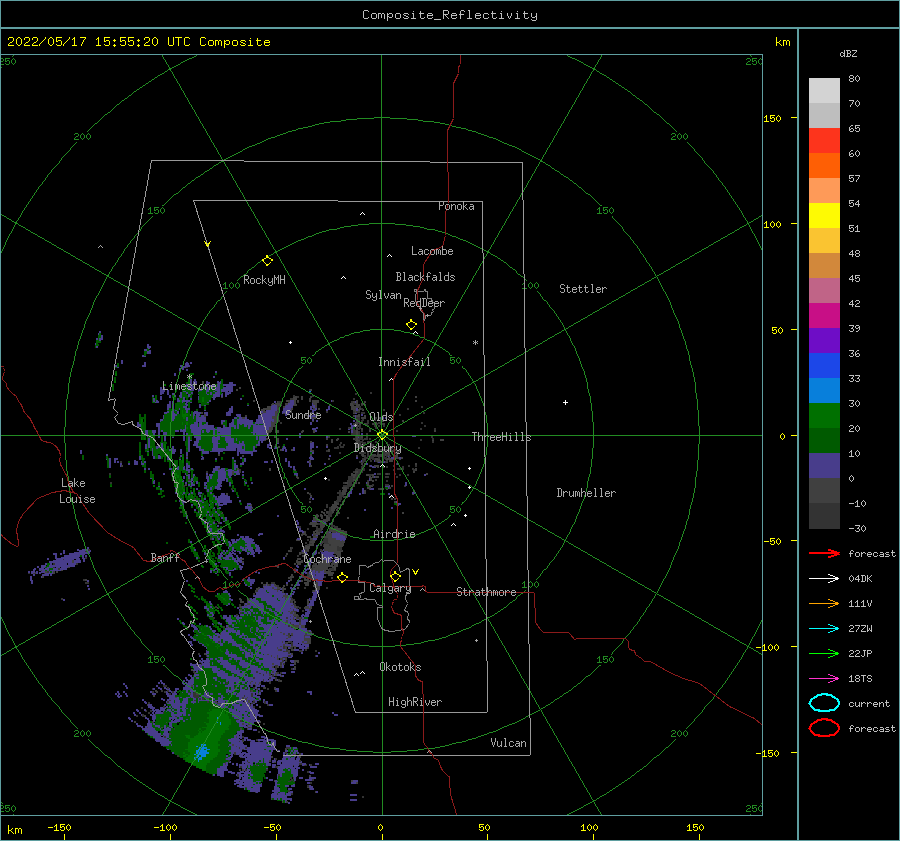Click the RockyMH label
This screenshot has height=841, width=900.
coord(264,280)
